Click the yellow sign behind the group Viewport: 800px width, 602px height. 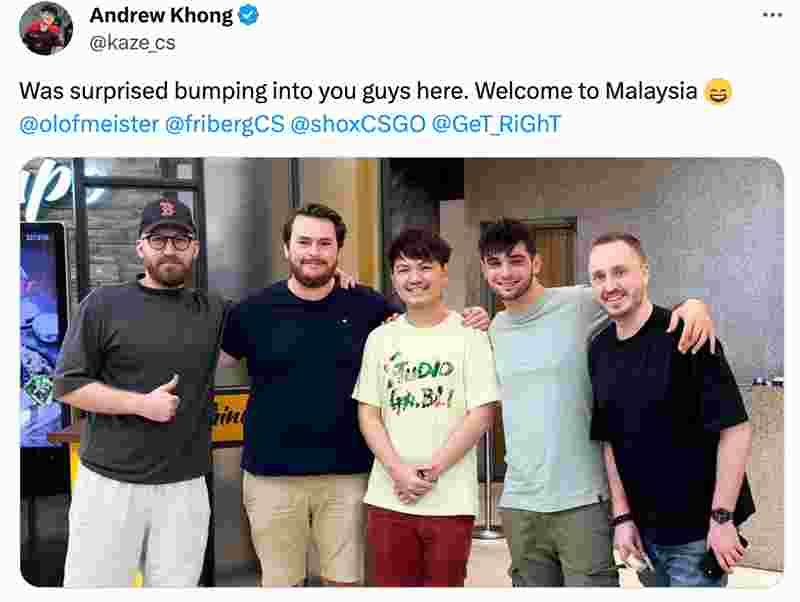coord(230,414)
